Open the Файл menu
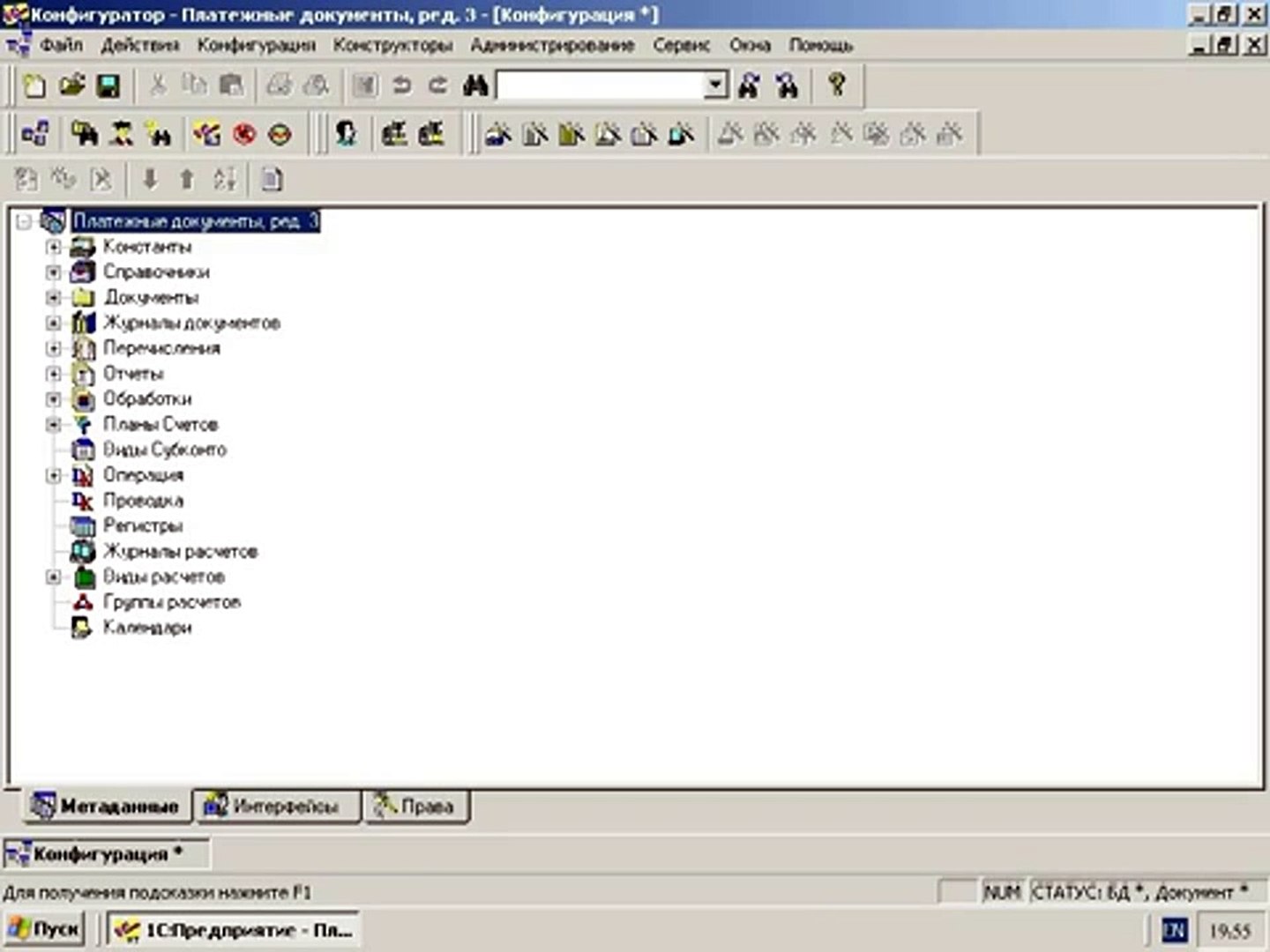1270x952 pixels. pyautogui.click(x=61, y=45)
